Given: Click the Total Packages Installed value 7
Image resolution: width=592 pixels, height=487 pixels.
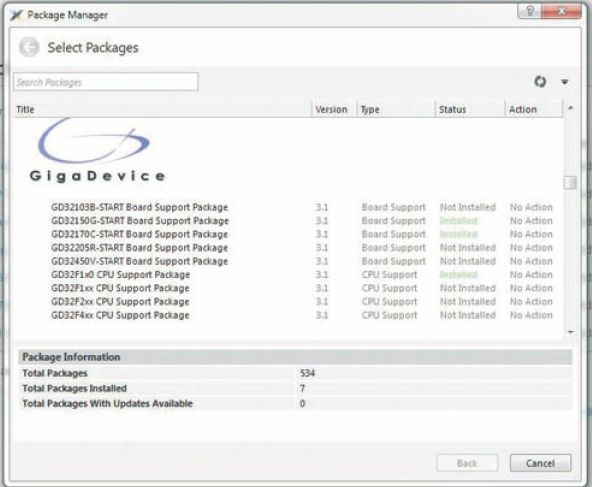Looking at the screenshot, I should click(x=302, y=388).
